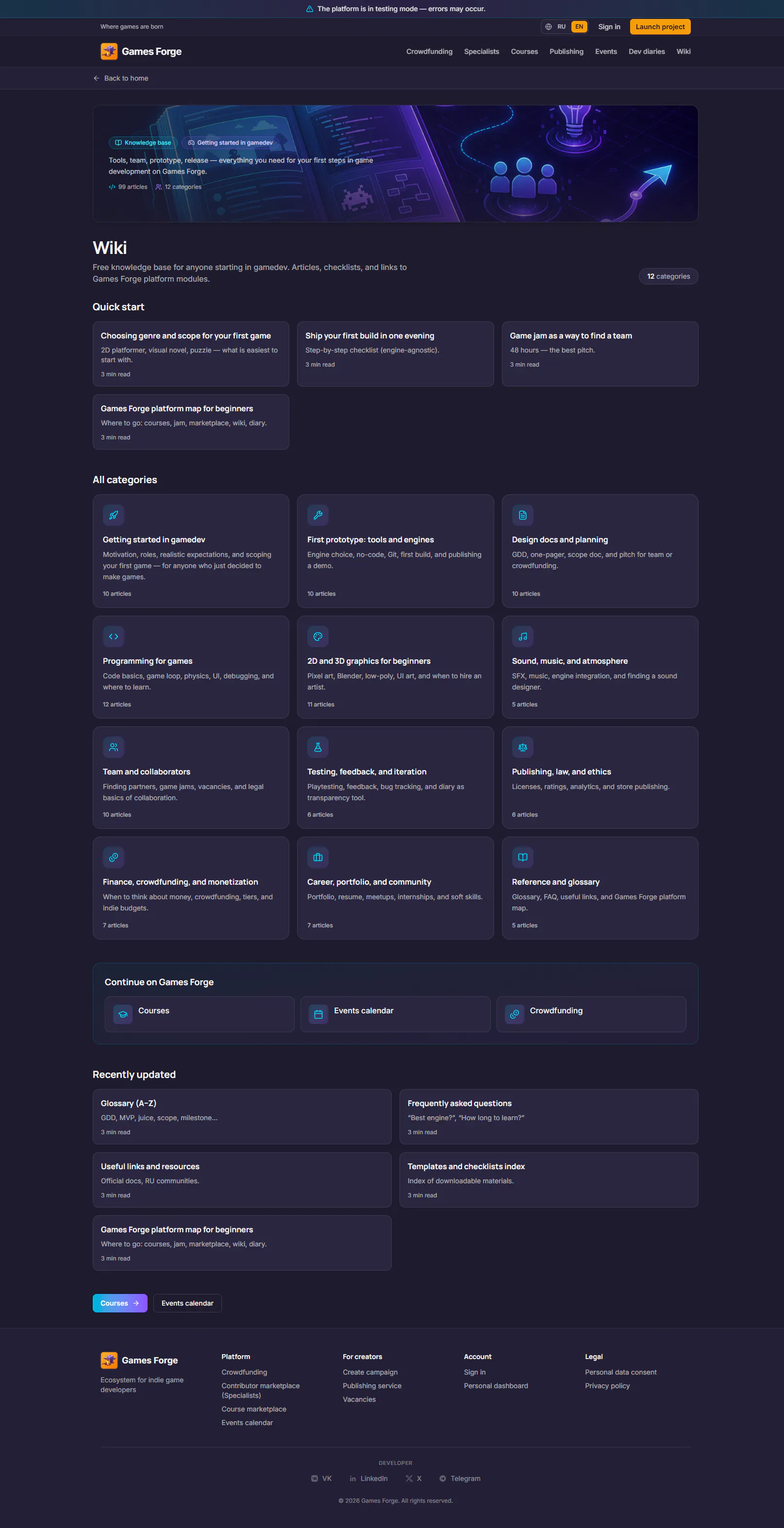Click the X social icon in footer
Image resolution: width=784 pixels, height=1528 pixels.
409,1479
